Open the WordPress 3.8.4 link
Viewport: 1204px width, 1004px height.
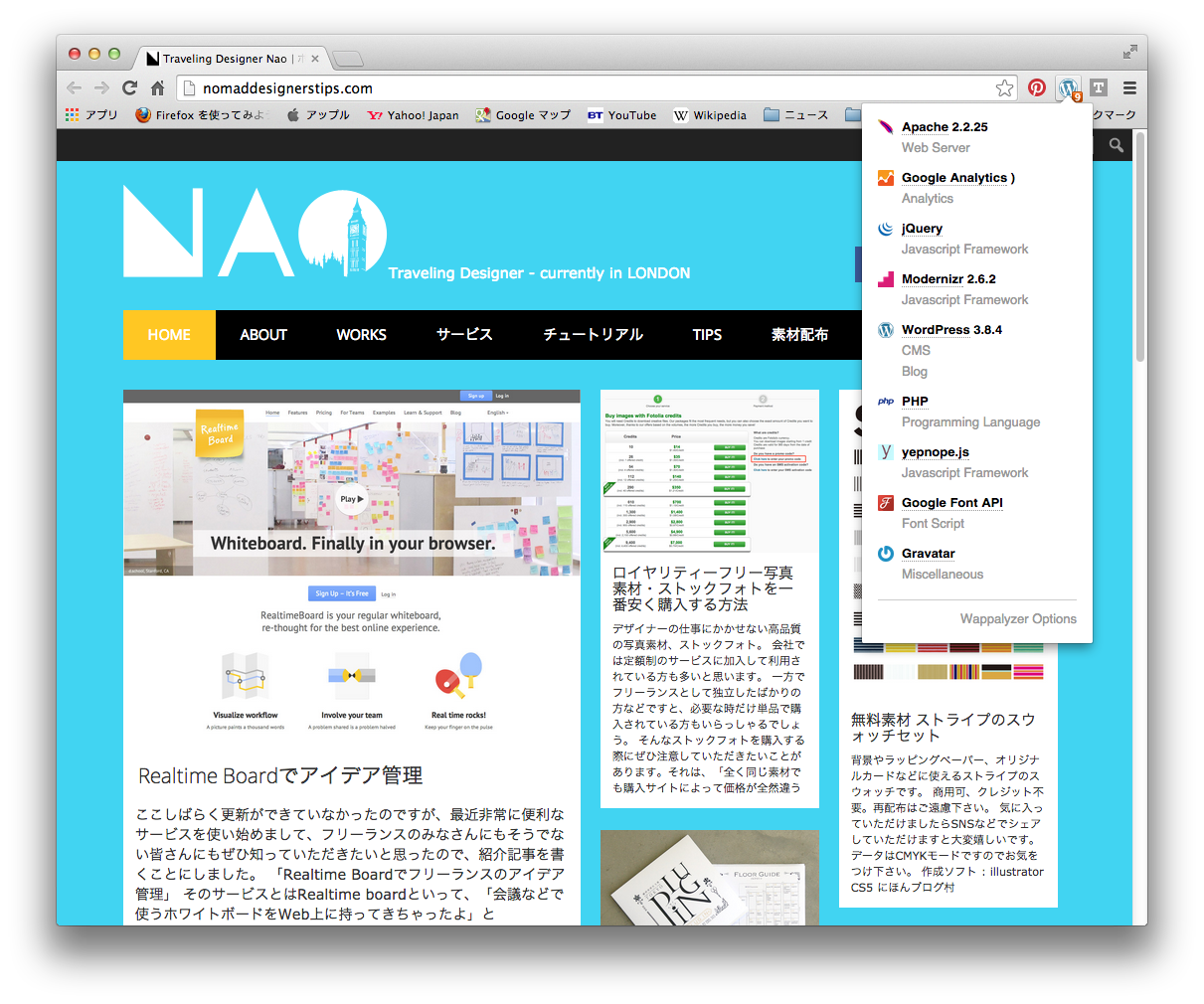click(951, 330)
